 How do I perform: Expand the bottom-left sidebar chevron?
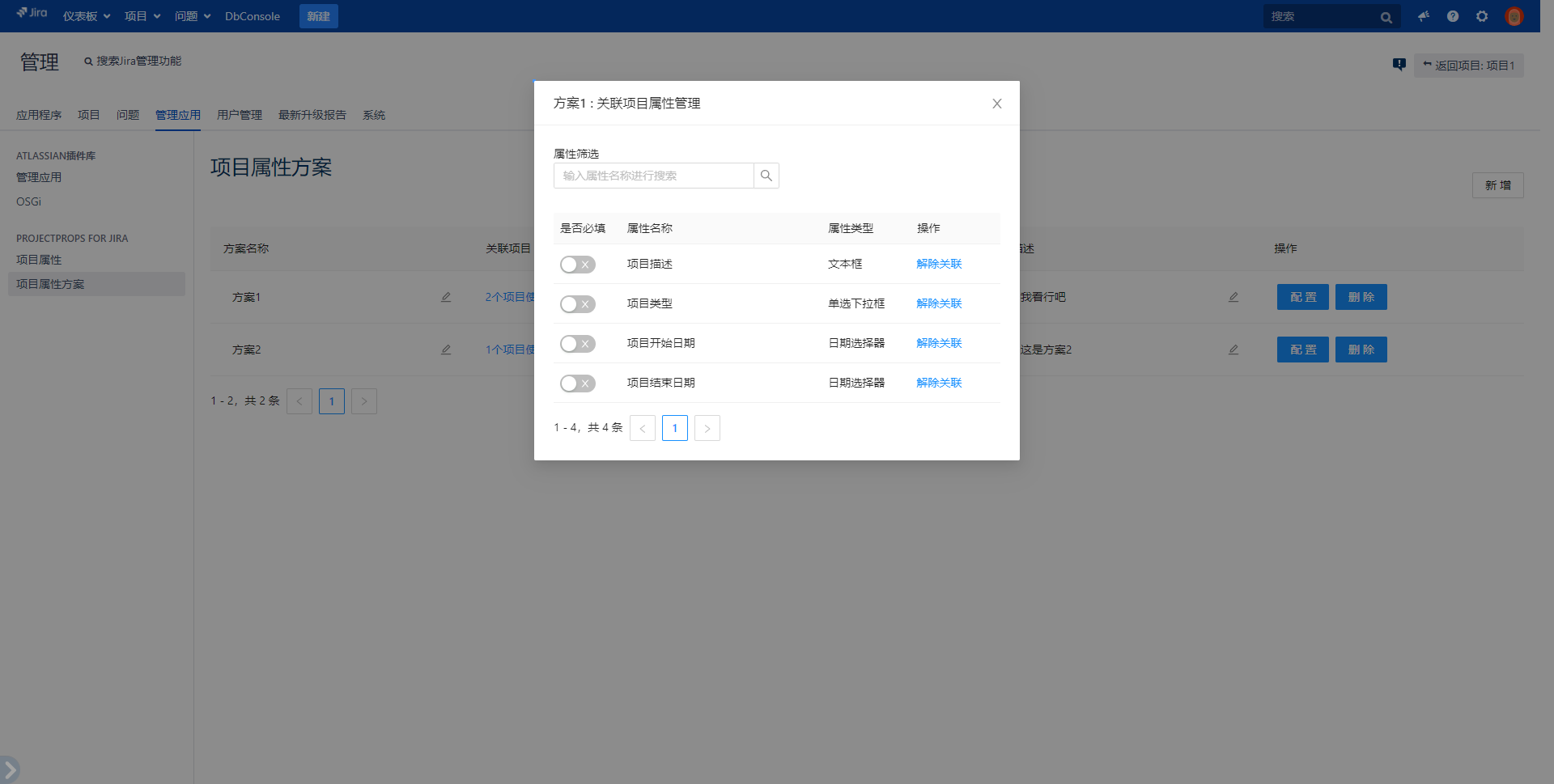pos(10,769)
